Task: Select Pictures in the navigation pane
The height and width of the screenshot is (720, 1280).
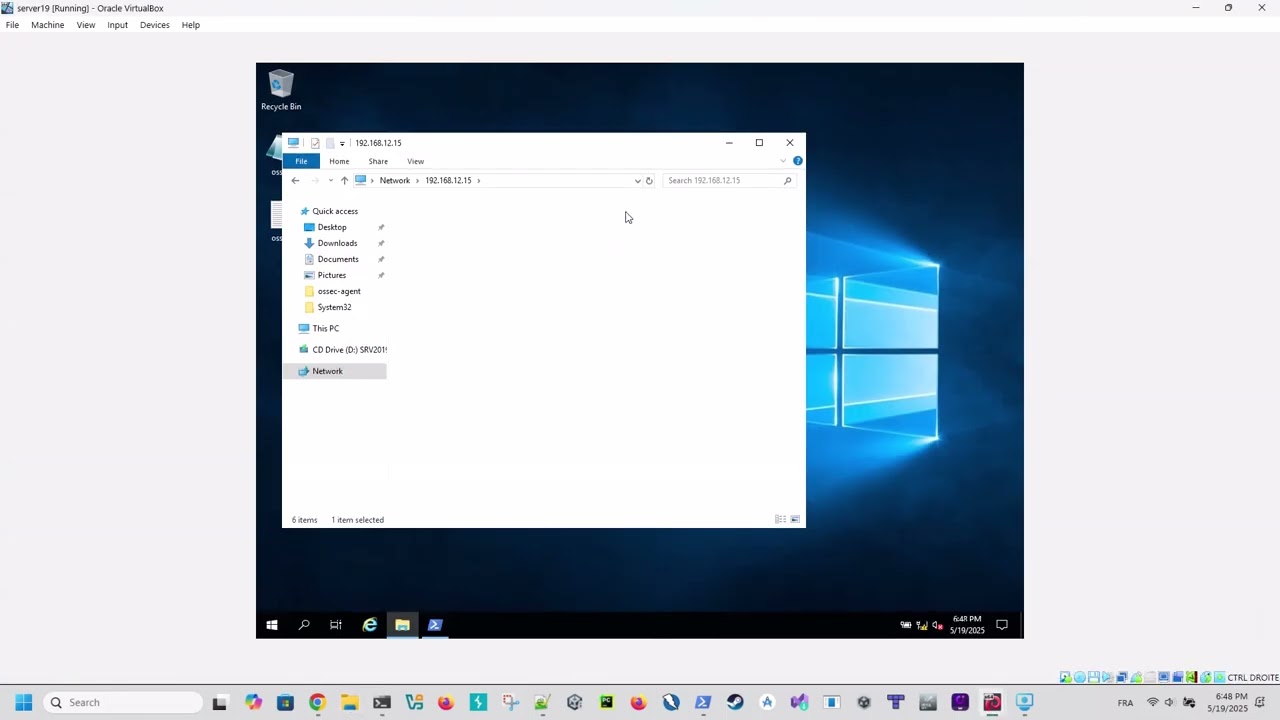Action: click(332, 275)
